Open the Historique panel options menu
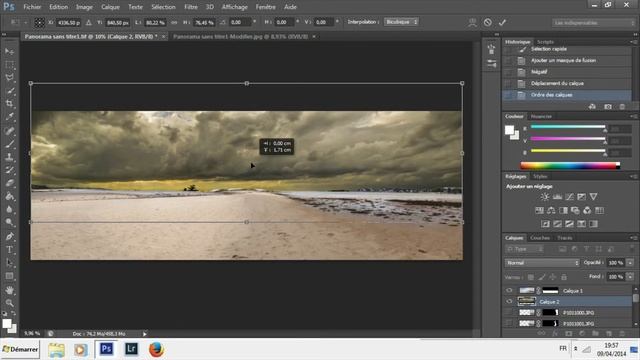This screenshot has width=640, height=360. [633, 42]
